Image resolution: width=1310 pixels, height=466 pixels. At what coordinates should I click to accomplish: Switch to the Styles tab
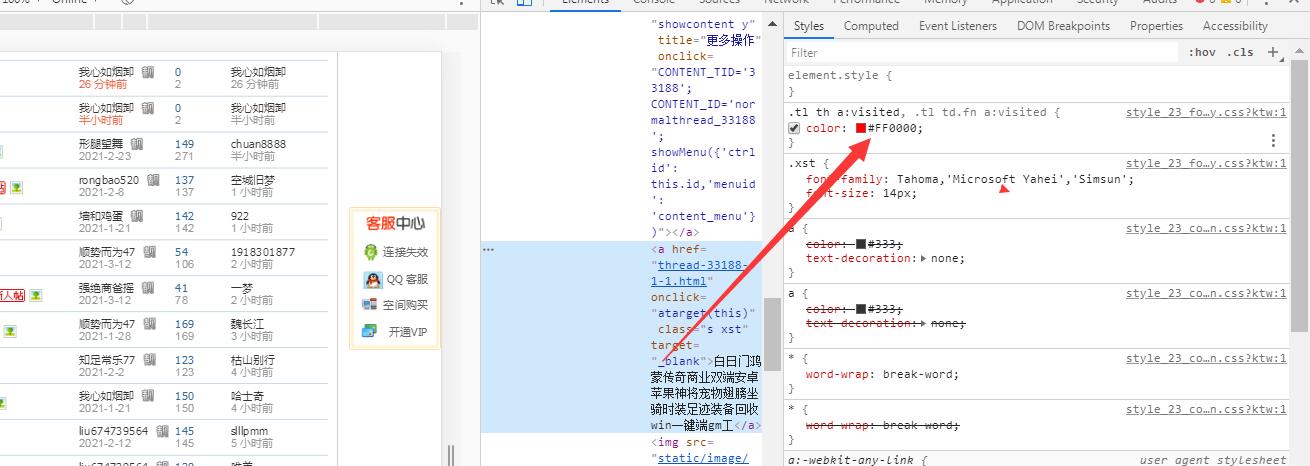pos(808,26)
